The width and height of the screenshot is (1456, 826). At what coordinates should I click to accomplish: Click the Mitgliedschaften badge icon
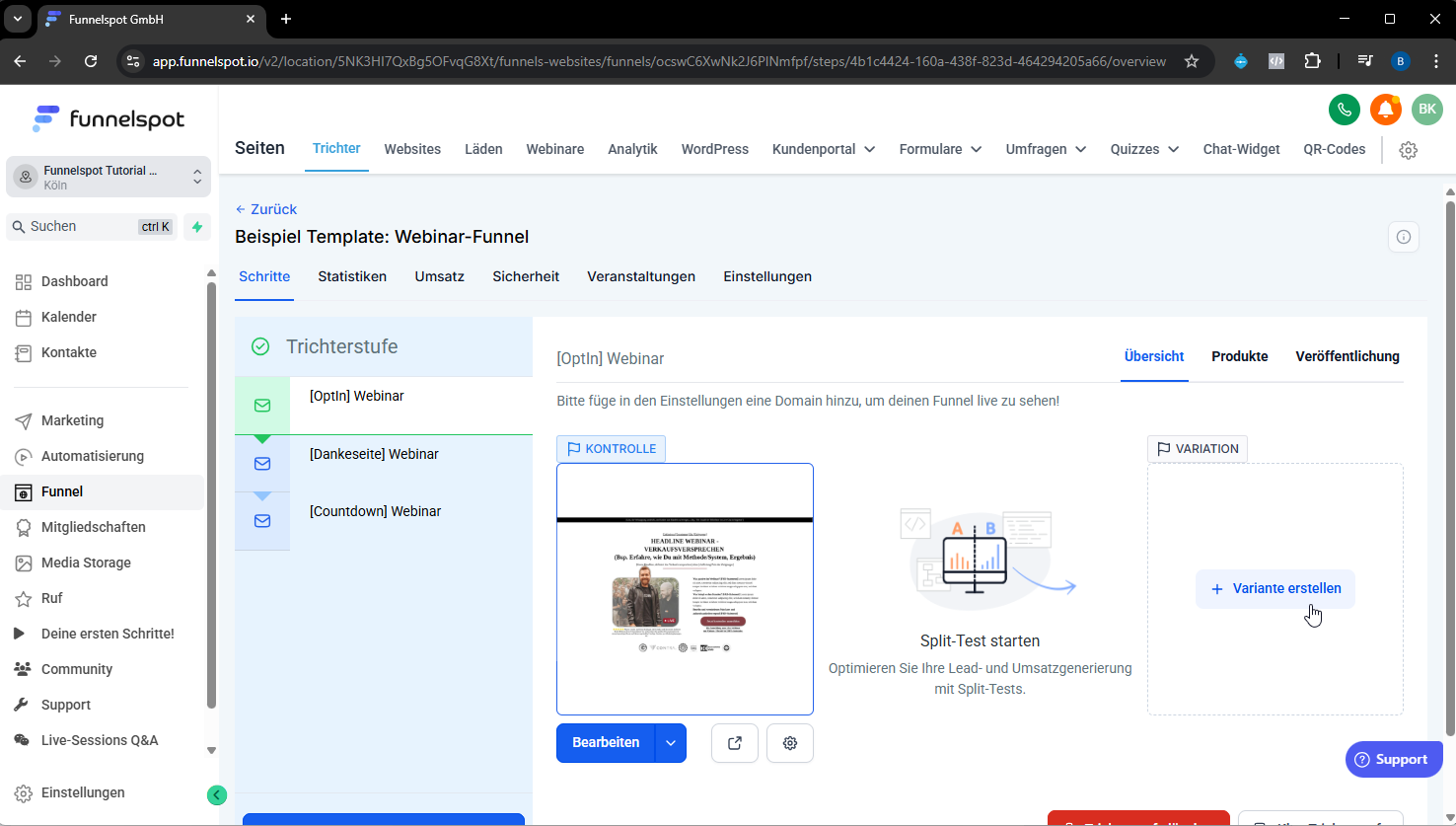pyautogui.click(x=24, y=527)
